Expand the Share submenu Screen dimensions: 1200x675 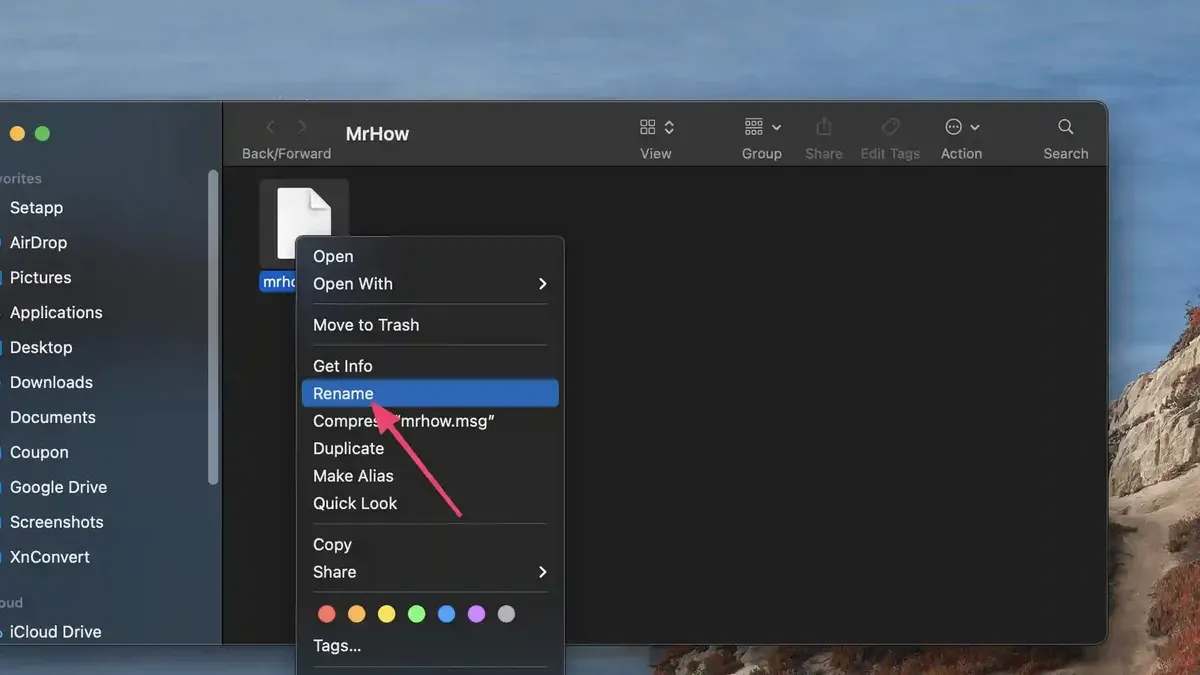coord(430,572)
